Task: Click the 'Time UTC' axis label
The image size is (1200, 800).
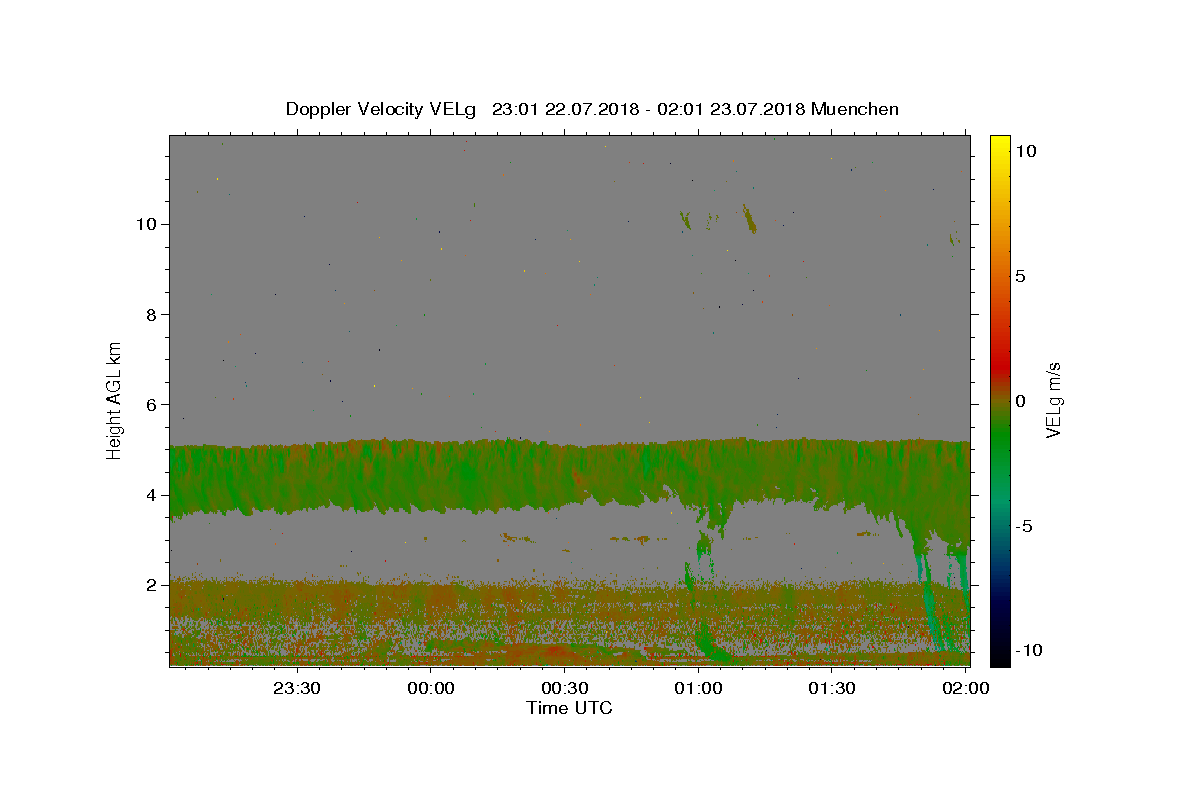Action: pos(569,708)
